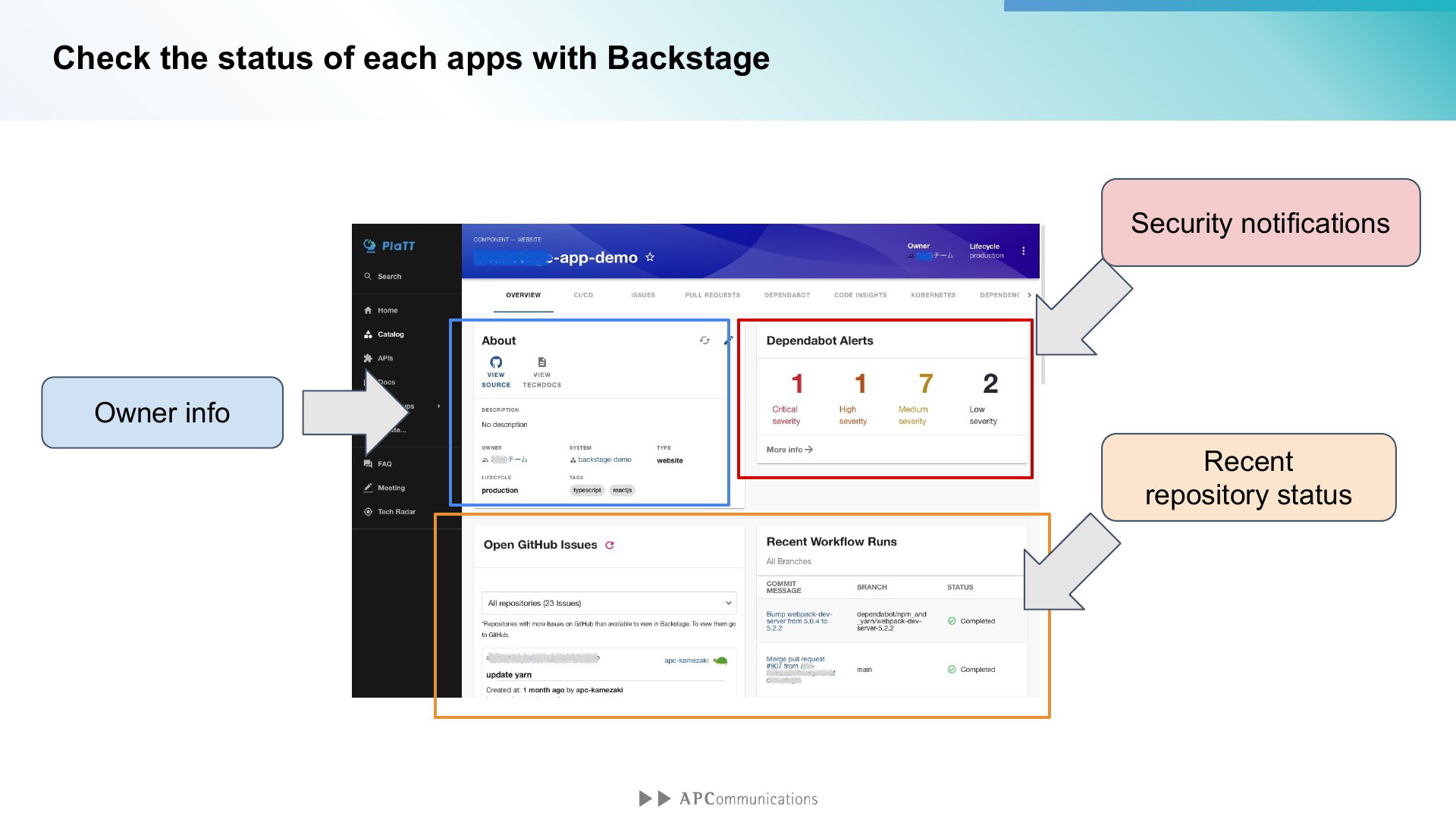Viewport: 1456px width, 819px height.
Task: Switch to the Dependabot tab
Action: pyautogui.click(x=787, y=296)
